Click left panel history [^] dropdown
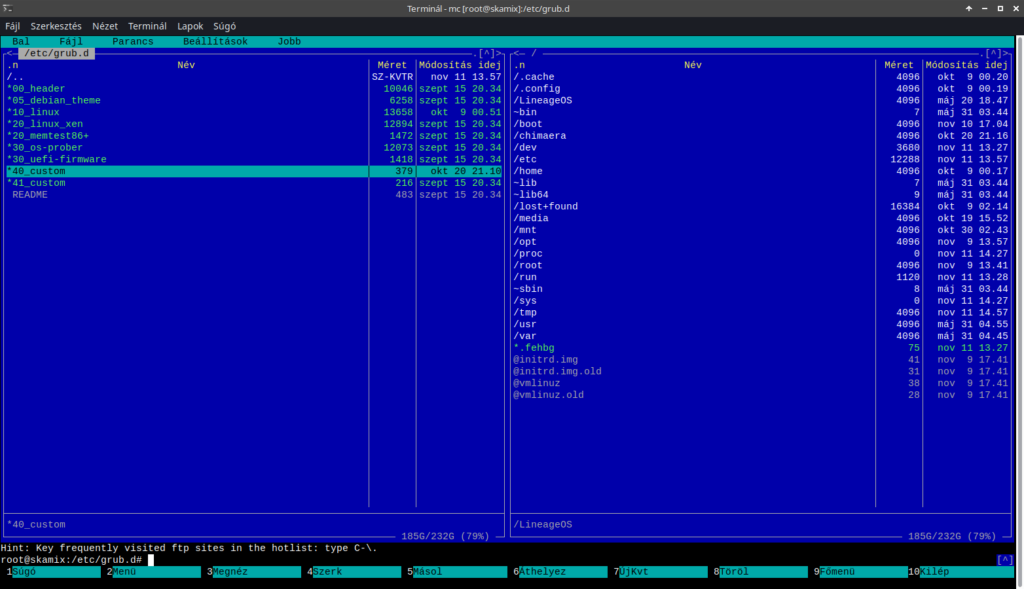This screenshot has height=589, width=1024. [487, 54]
